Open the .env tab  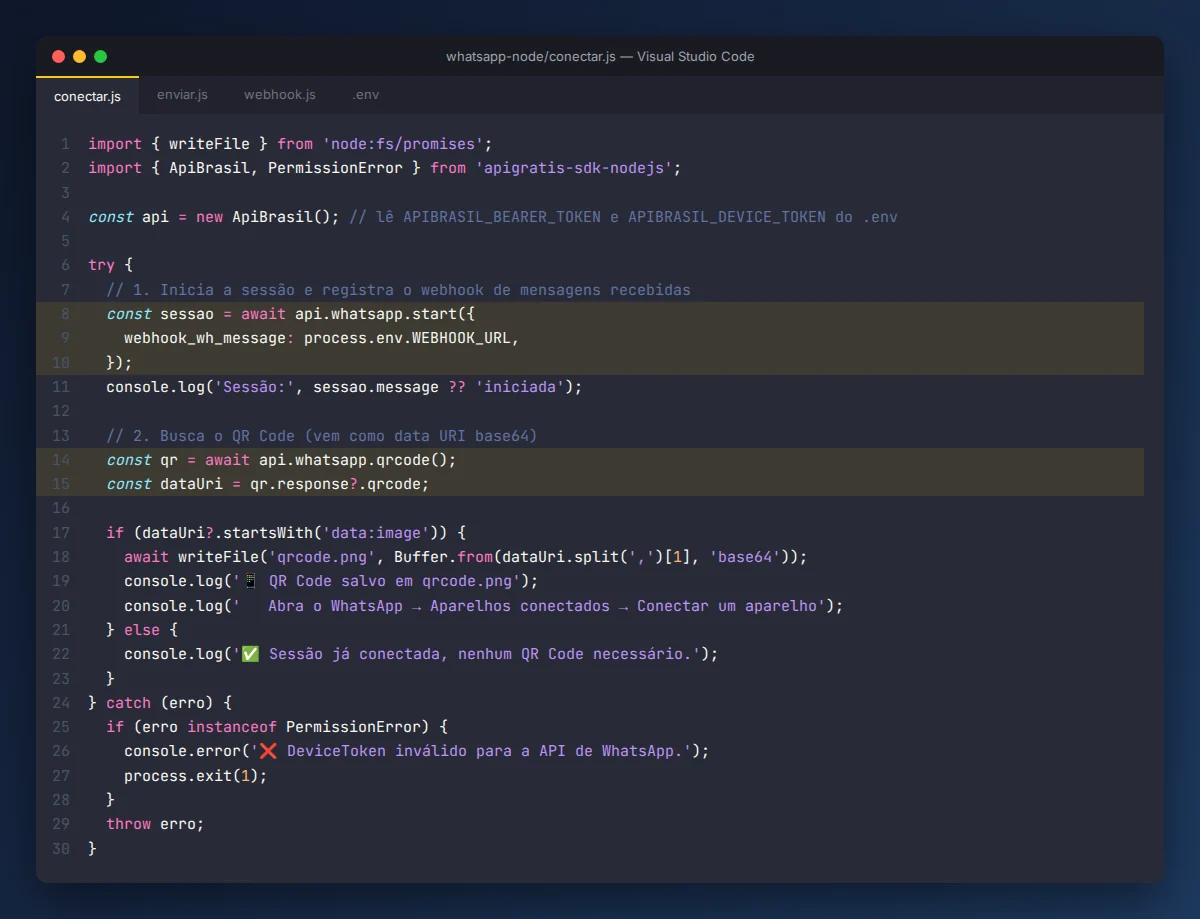coord(365,95)
